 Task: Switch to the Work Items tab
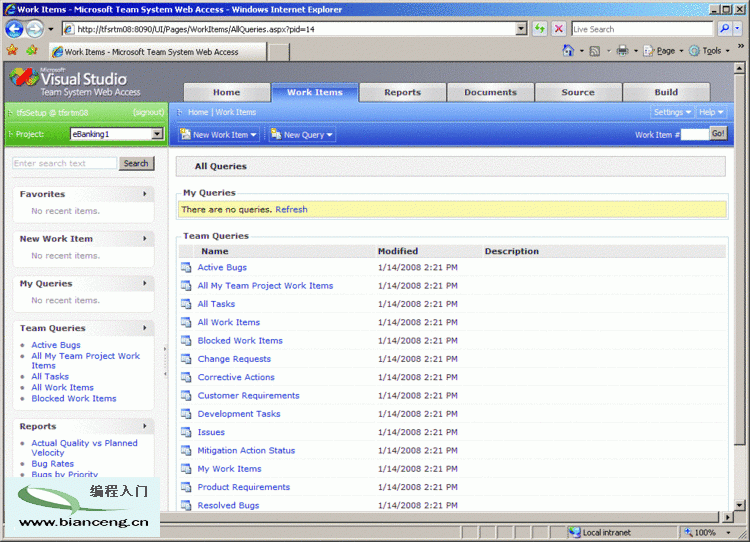[315, 92]
